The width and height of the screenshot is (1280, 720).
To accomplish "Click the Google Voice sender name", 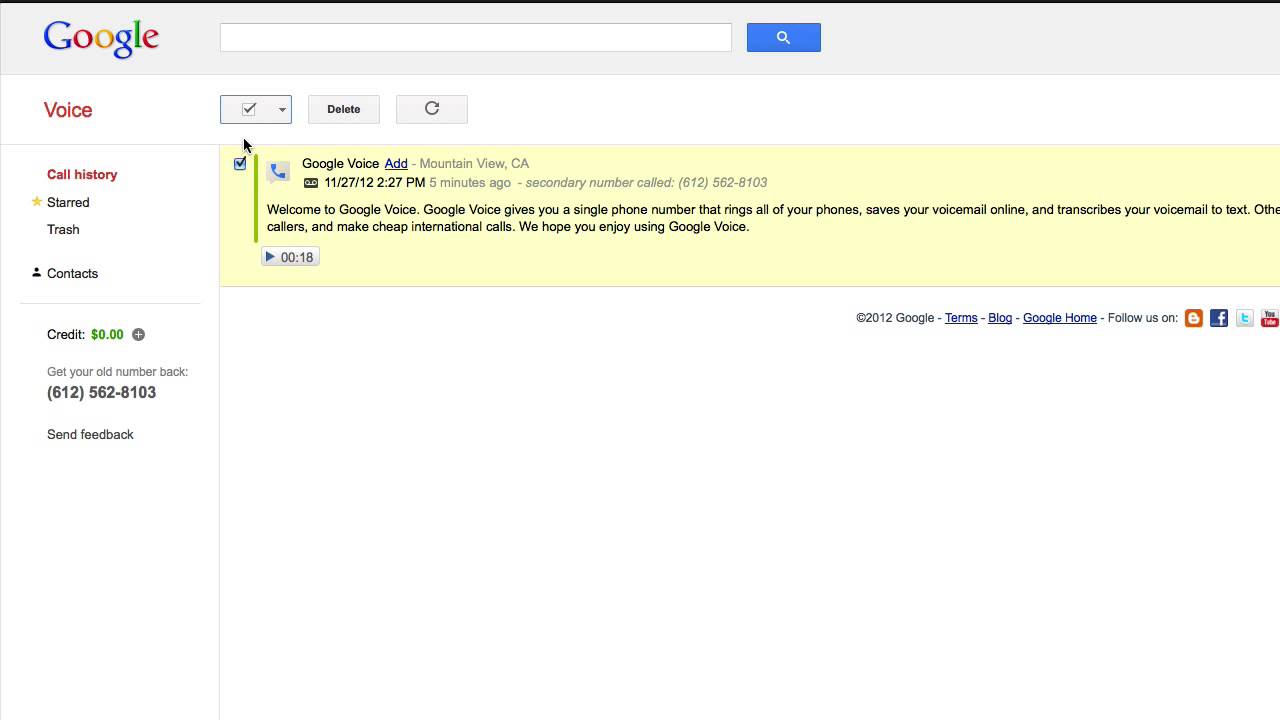I will click(341, 163).
